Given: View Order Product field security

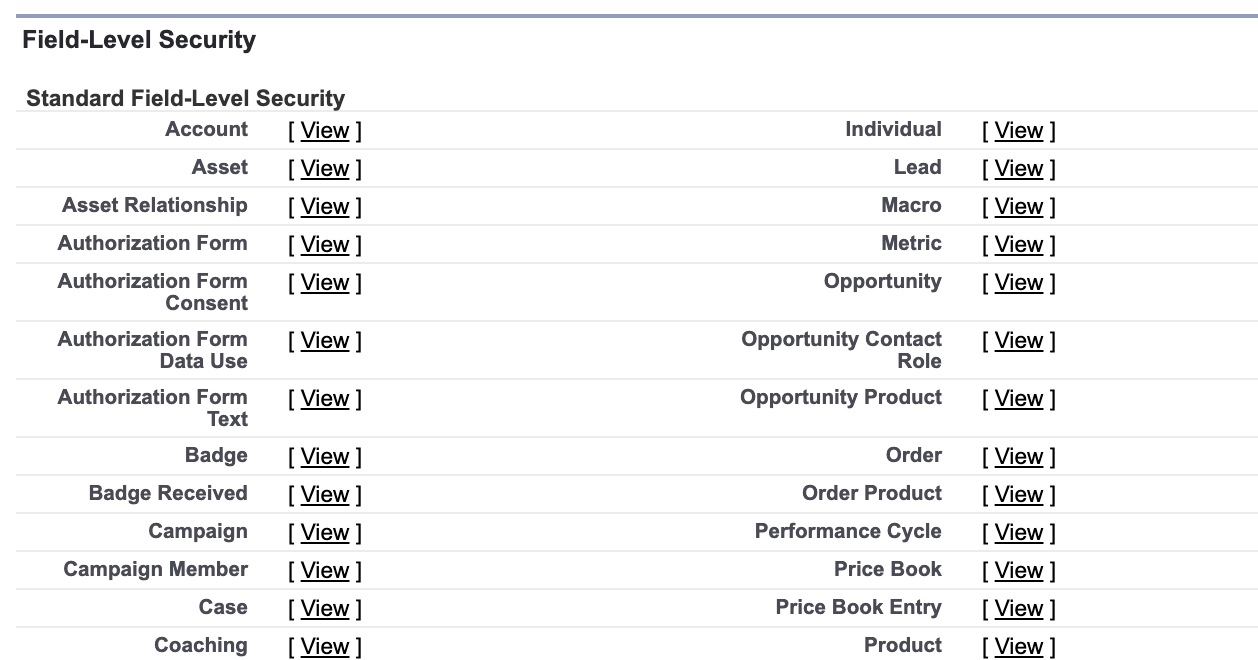Looking at the screenshot, I should tap(1019, 495).
